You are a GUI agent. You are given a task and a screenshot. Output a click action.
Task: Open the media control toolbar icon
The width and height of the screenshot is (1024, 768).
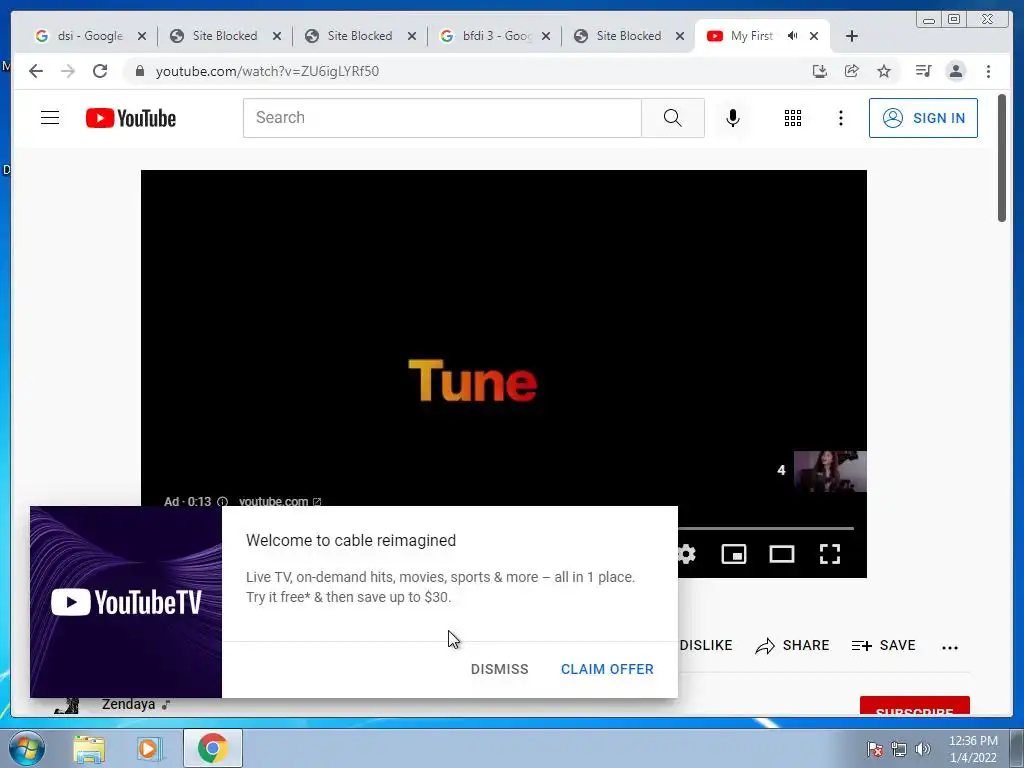923,71
